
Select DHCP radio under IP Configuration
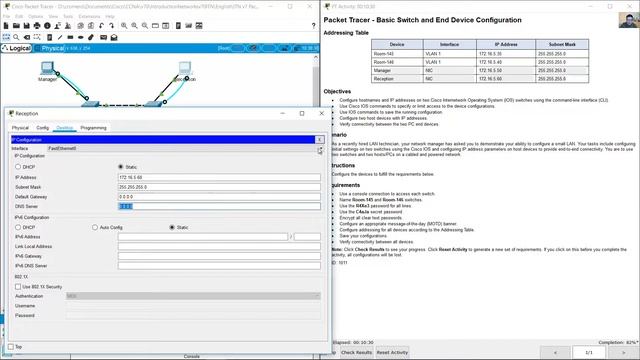point(18,167)
